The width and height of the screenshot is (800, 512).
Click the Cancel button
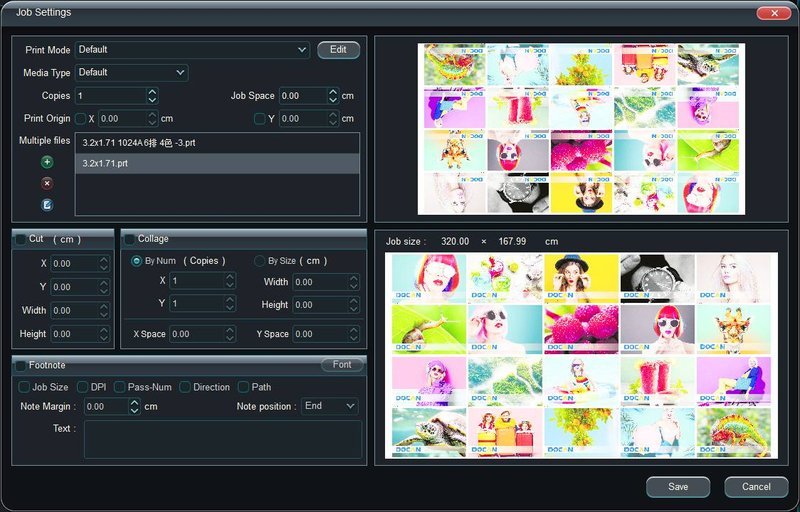[756, 487]
